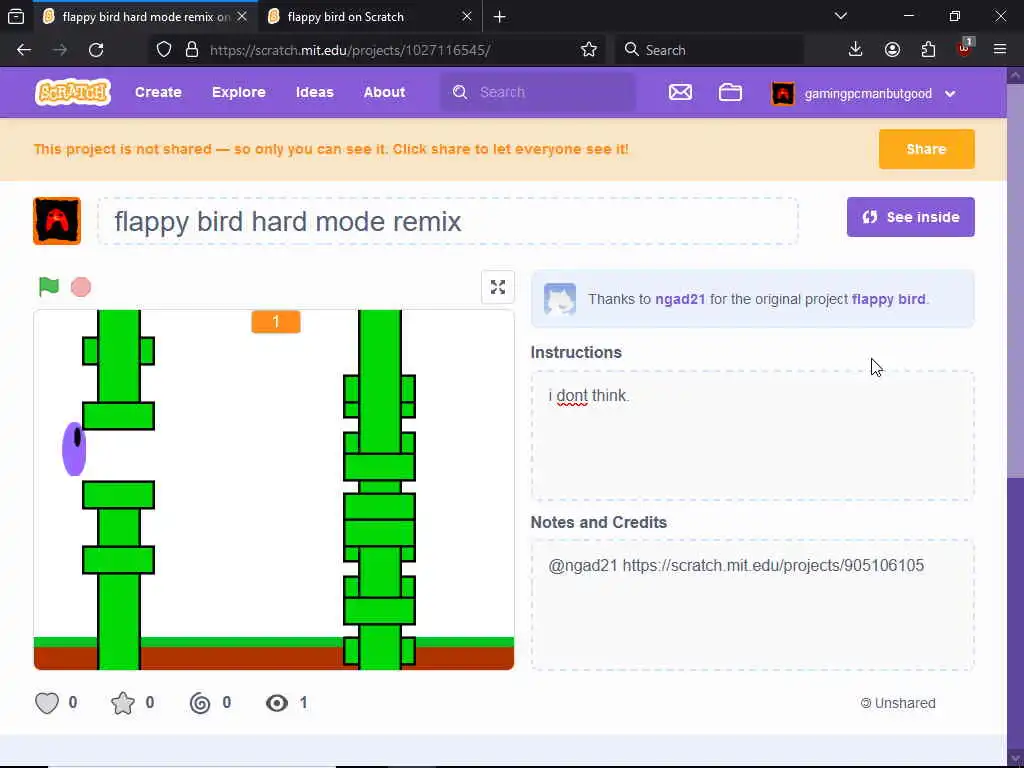This screenshot has height=768, width=1024.
Task: Click the browser forward arrow
Action: click(x=60, y=50)
